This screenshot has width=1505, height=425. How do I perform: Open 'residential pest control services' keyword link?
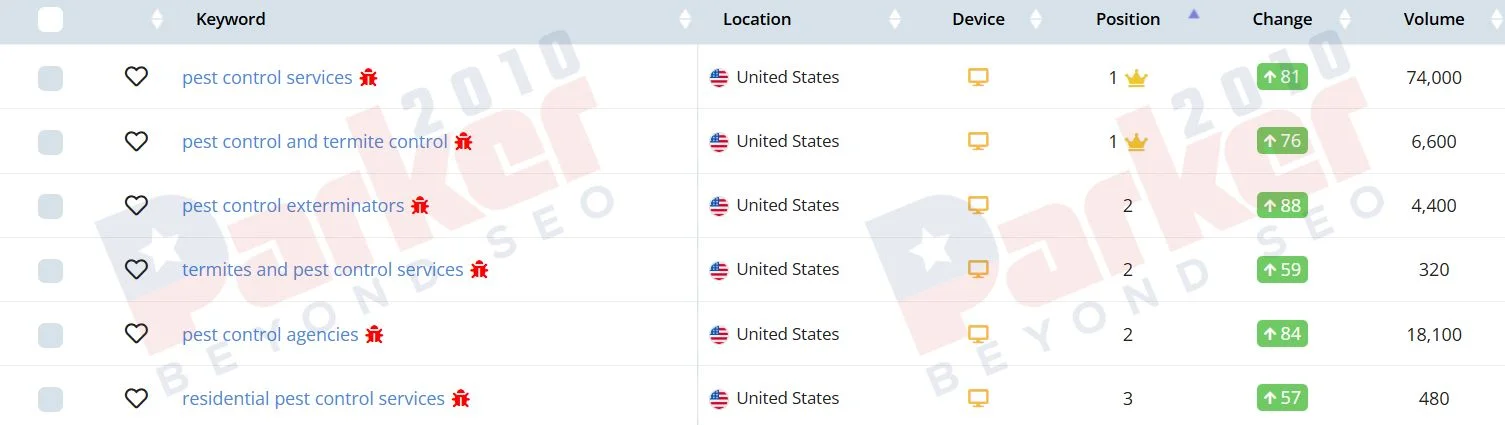point(313,398)
